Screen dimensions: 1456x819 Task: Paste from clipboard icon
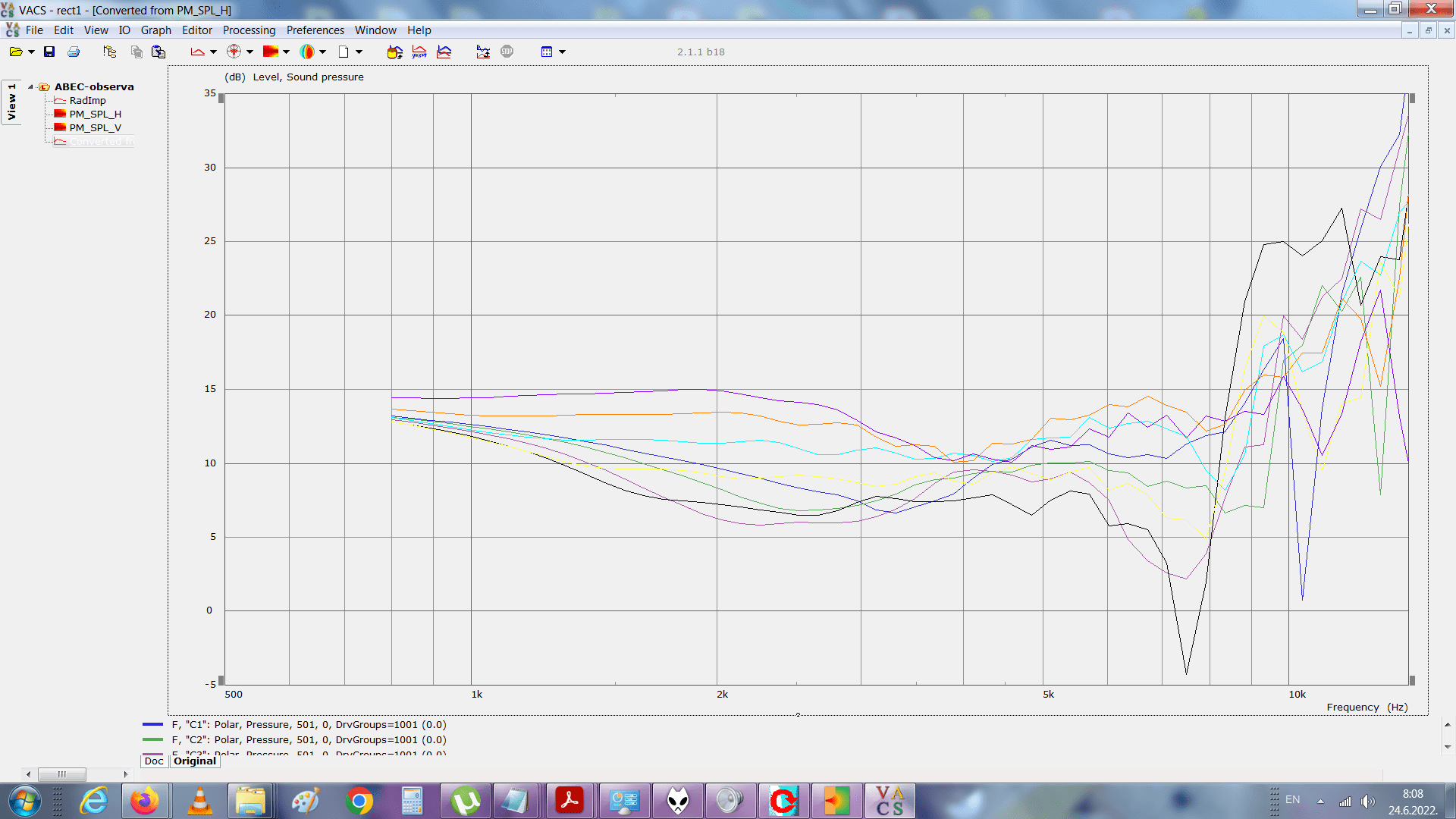pos(158,52)
